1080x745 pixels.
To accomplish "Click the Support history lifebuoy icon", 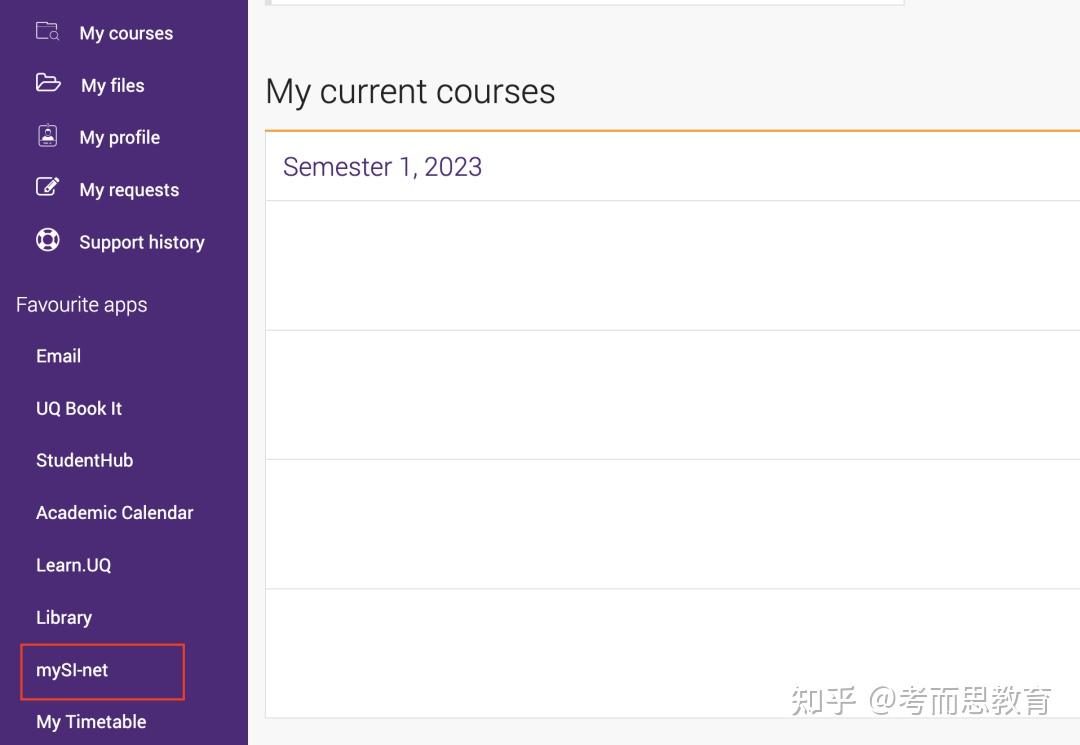I will pos(48,241).
